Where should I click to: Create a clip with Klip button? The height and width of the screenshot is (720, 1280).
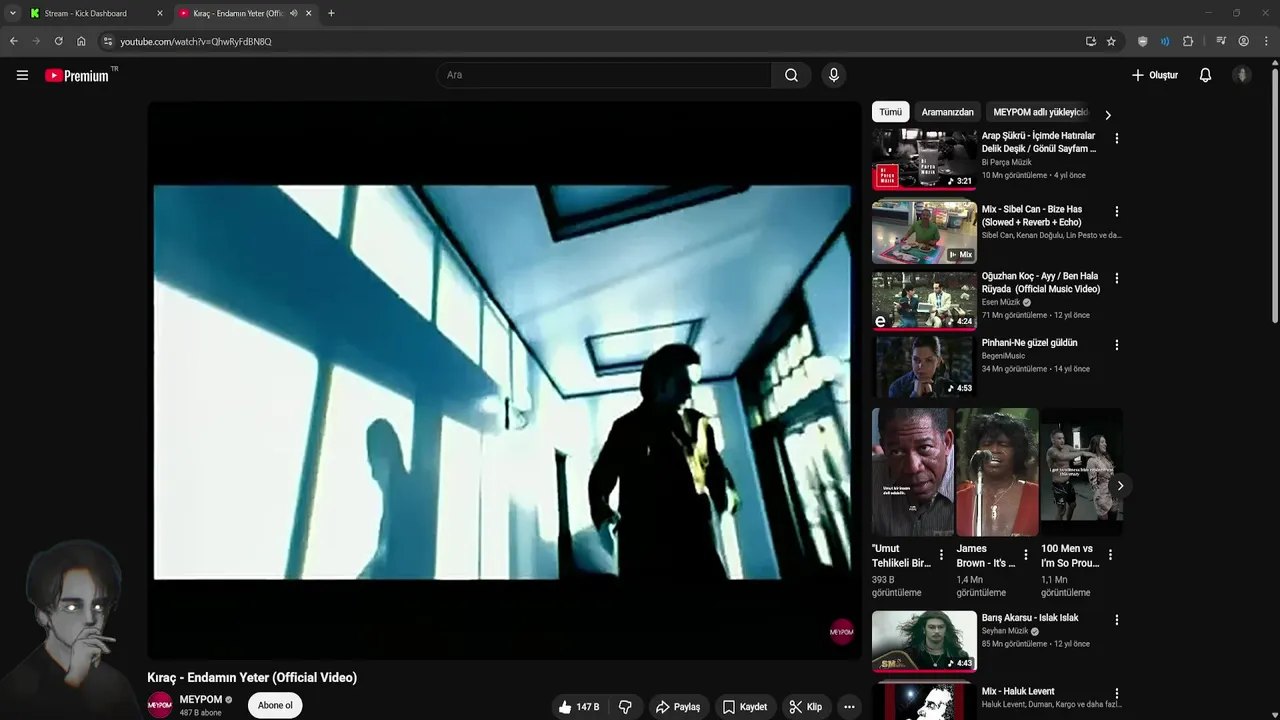click(805, 707)
